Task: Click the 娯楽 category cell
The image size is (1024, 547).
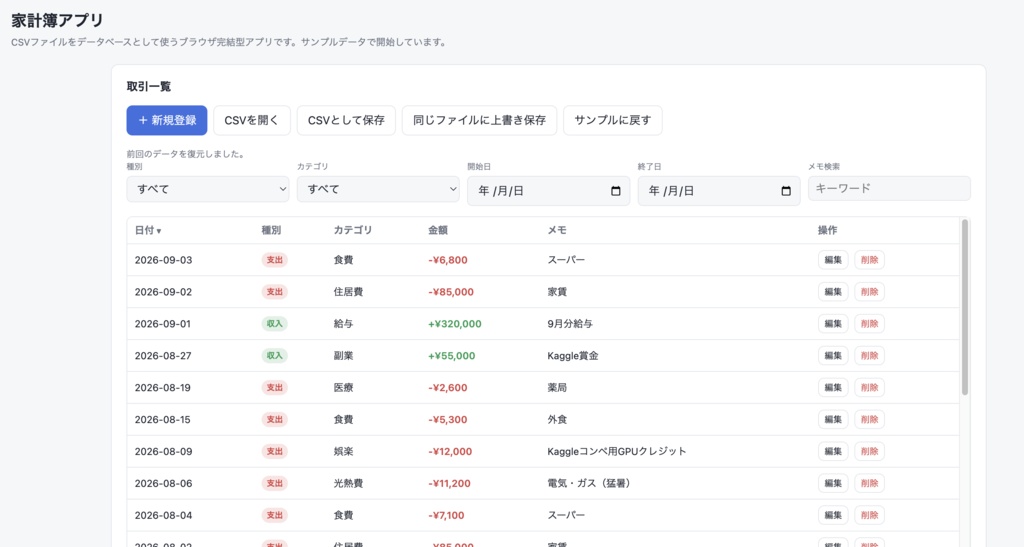Action: coord(343,452)
